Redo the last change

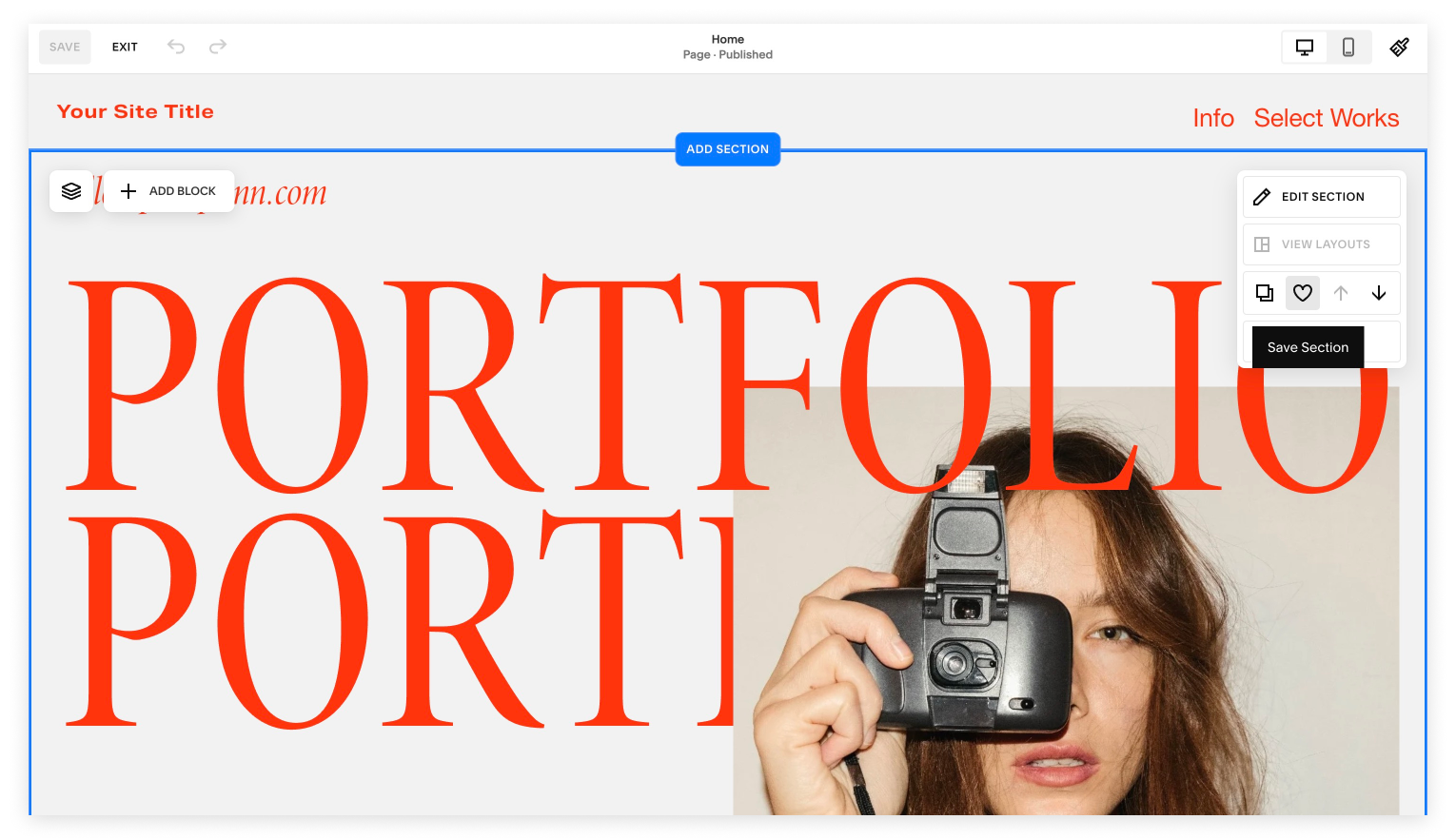(x=217, y=47)
